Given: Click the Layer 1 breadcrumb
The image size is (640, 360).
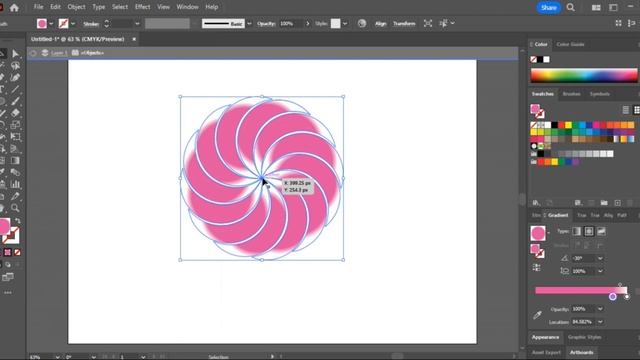Looking at the screenshot, I should (x=59, y=53).
